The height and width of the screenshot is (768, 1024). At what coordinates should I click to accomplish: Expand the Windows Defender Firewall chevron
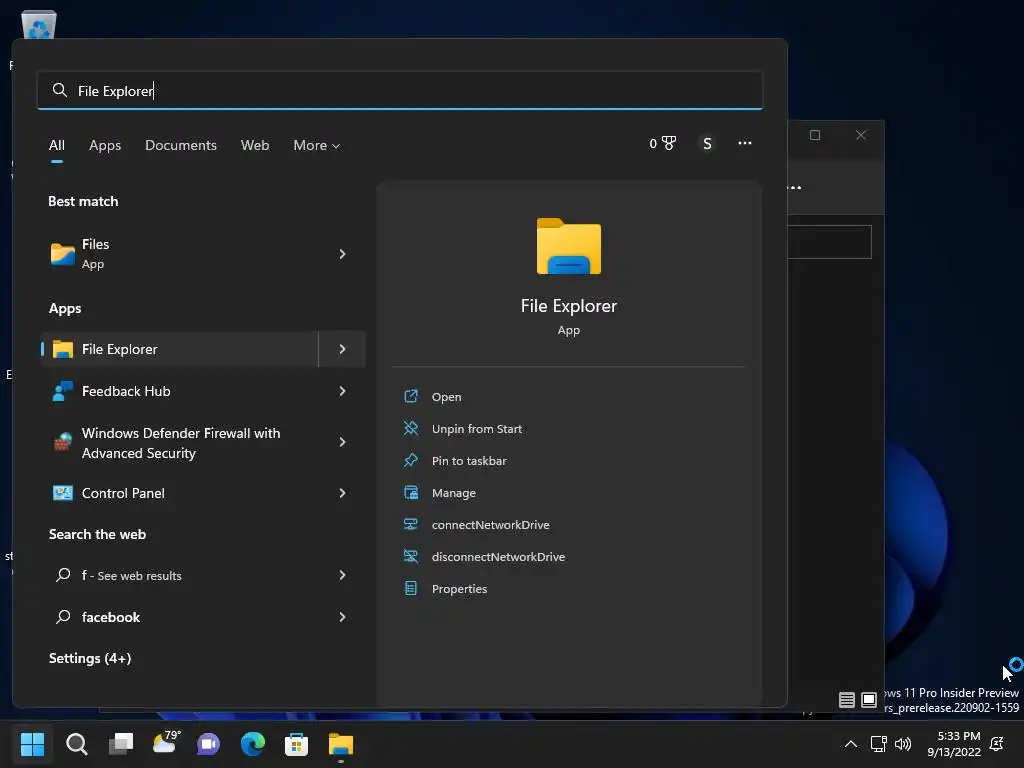[342, 443]
